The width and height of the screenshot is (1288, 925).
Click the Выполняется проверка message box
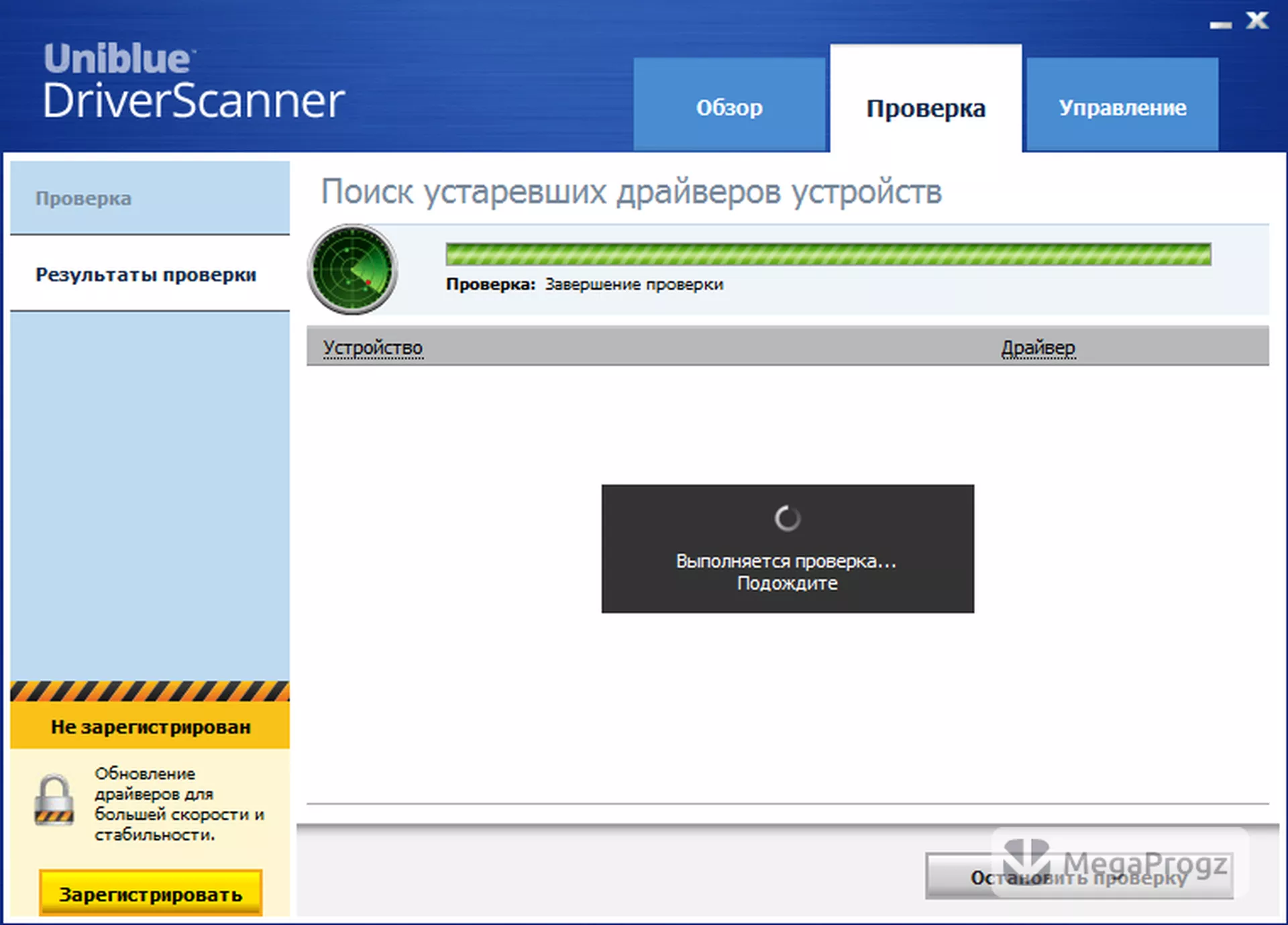(x=788, y=548)
